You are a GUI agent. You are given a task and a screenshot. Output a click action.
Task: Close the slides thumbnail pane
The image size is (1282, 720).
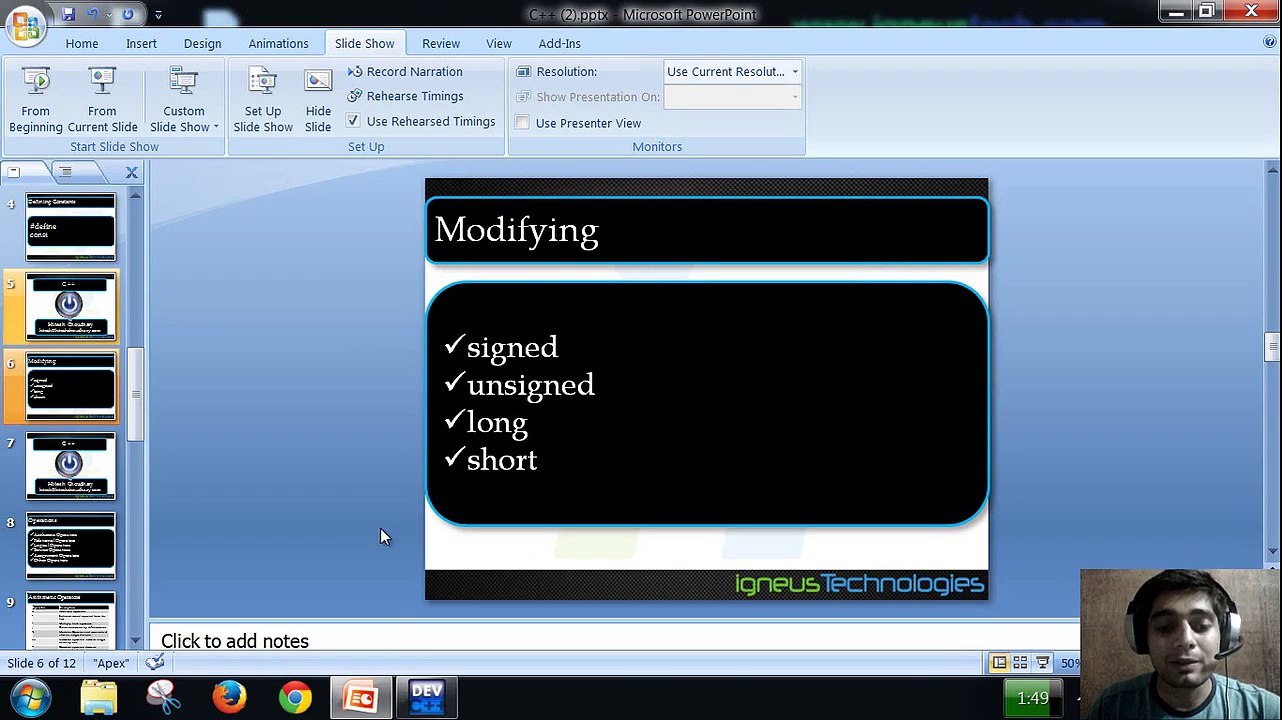coord(131,173)
